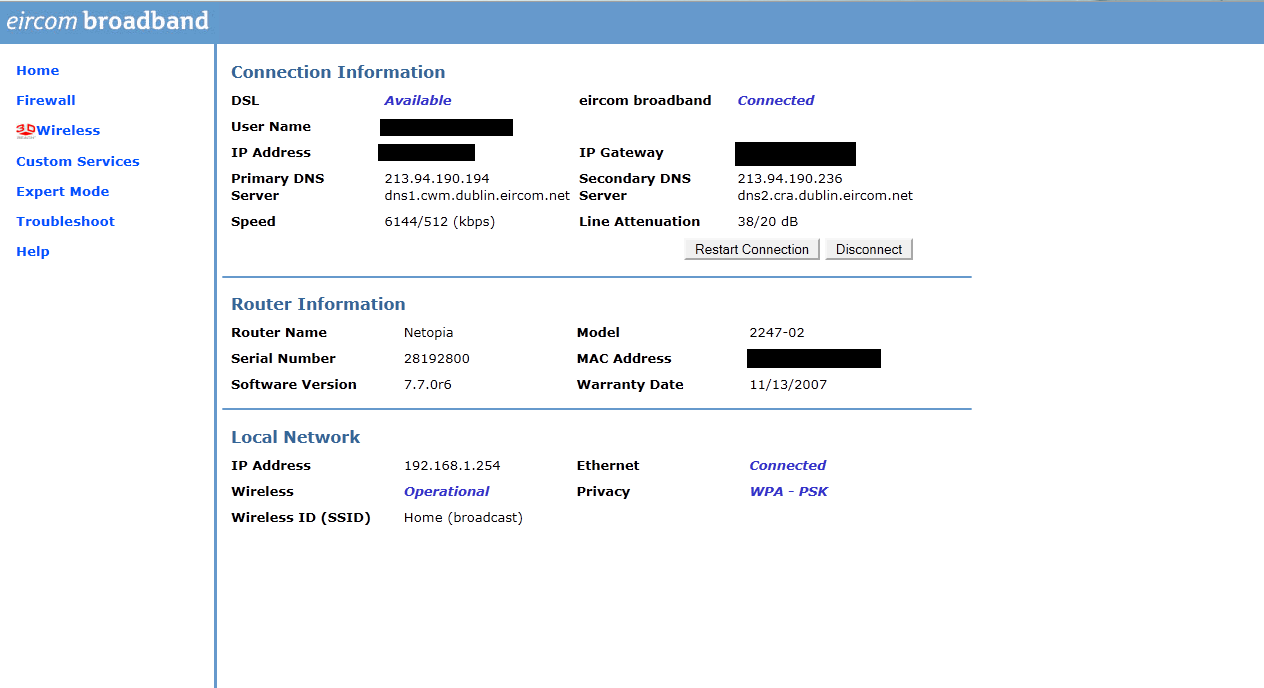Open the WPA - PSK privacy settings link
Image resolution: width=1264 pixels, height=688 pixels.
pos(789,491)
